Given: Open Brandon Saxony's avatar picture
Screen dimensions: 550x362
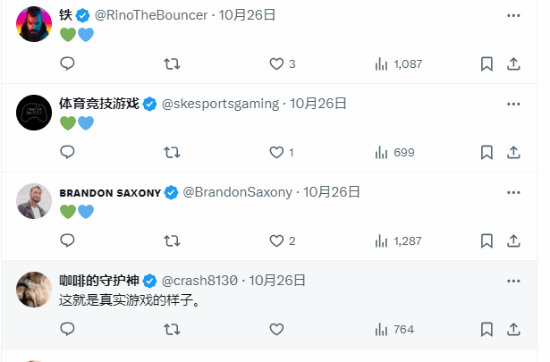Looking at the screenshot, I should (x=34, y=201).
